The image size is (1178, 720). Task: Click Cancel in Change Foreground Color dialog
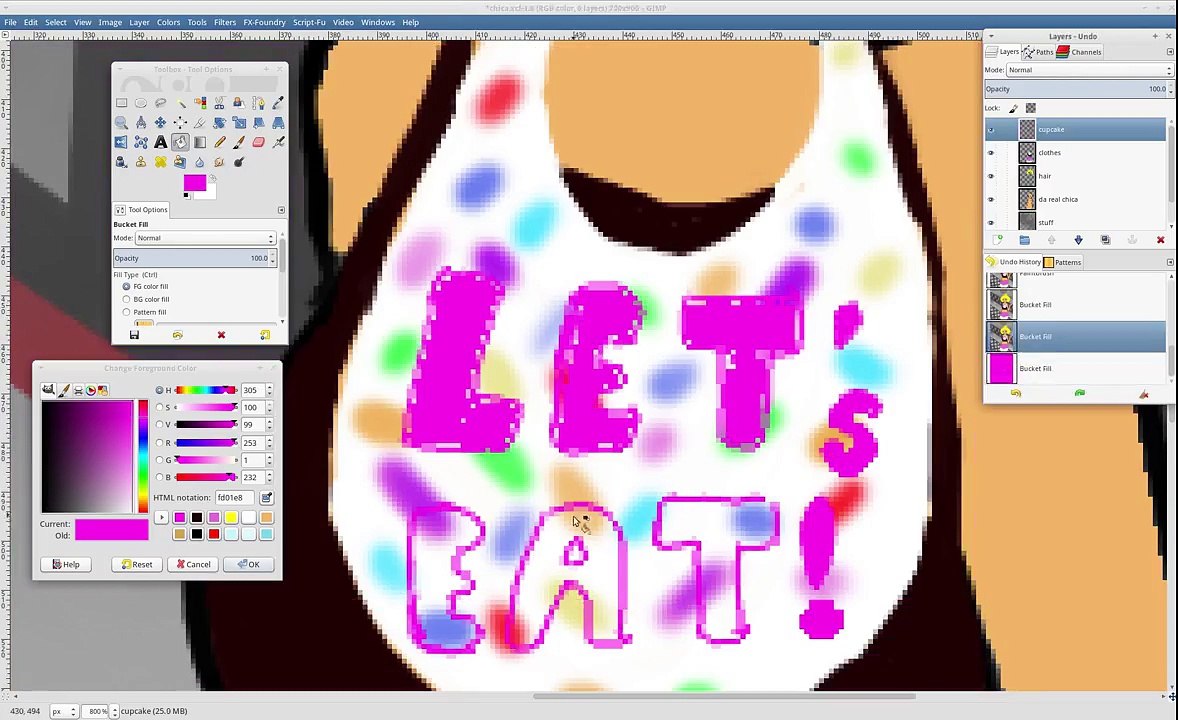[x=193, y=564]
